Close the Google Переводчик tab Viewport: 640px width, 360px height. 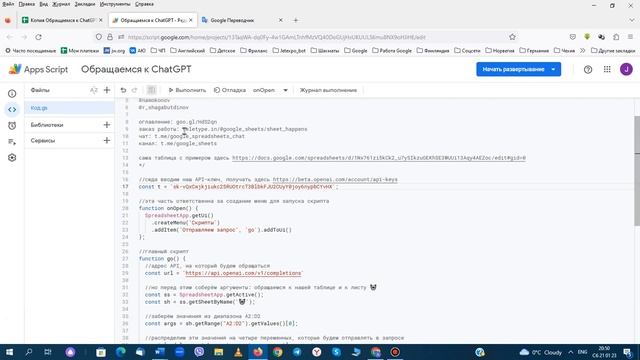point(280,20)
